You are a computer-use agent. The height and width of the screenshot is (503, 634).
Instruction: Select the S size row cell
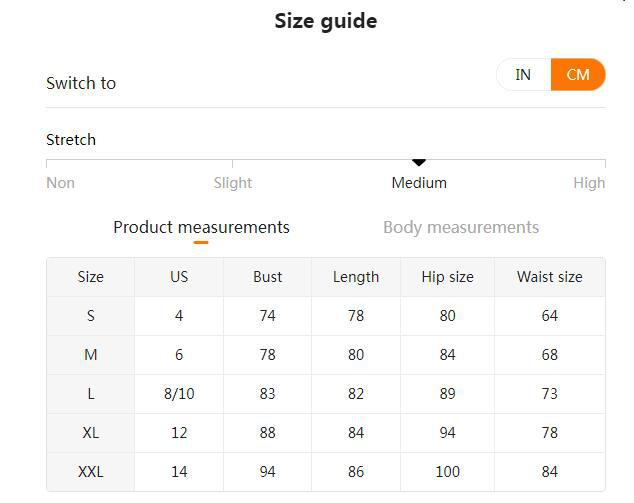click(x=91, y=316)
